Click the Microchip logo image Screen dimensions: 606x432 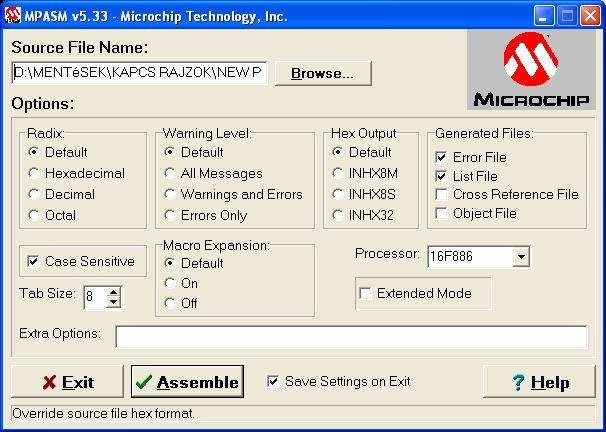pyautogui.click(x=531, y=70)
